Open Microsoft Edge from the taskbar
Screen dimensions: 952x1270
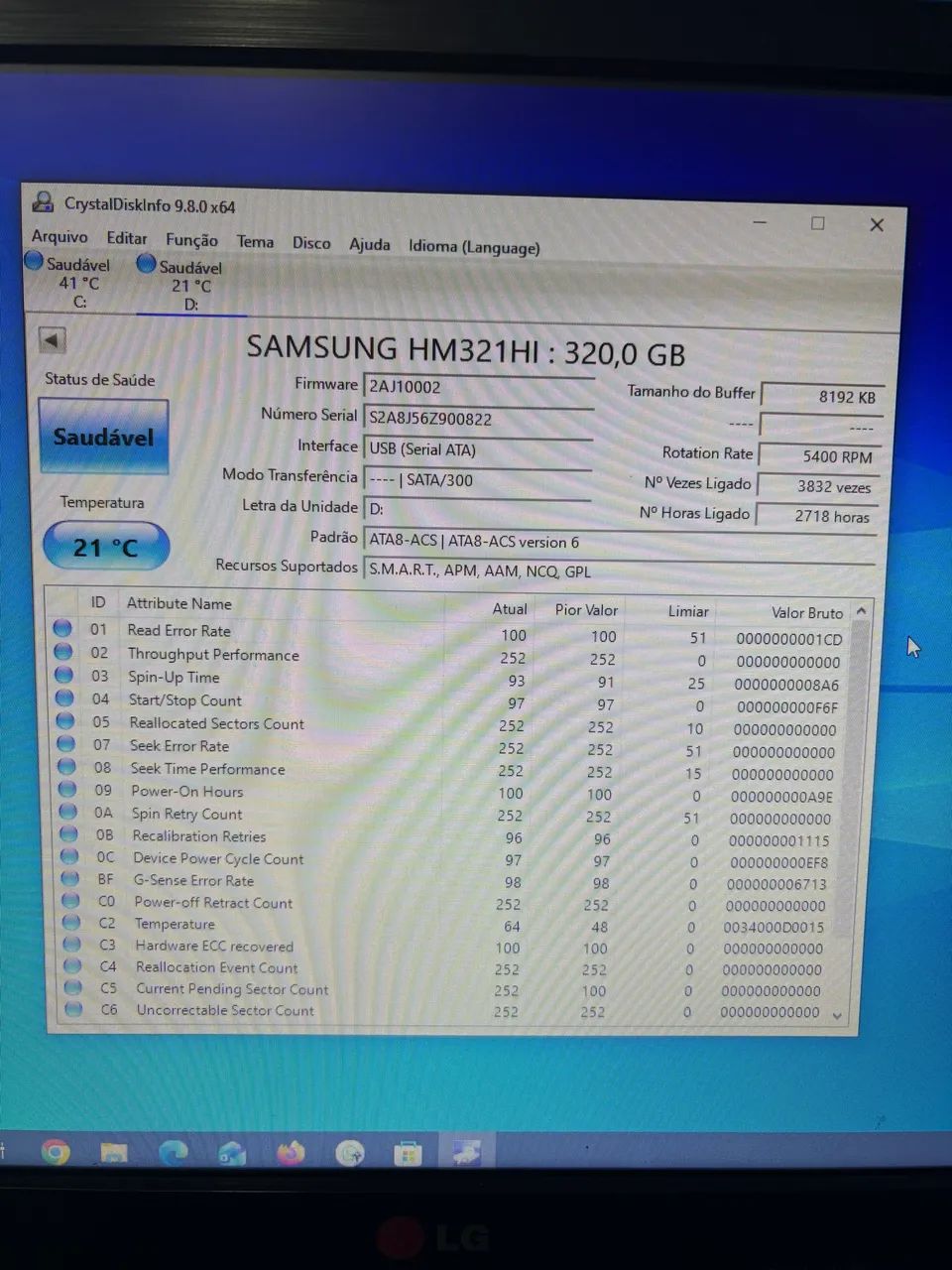point(174,1152)
